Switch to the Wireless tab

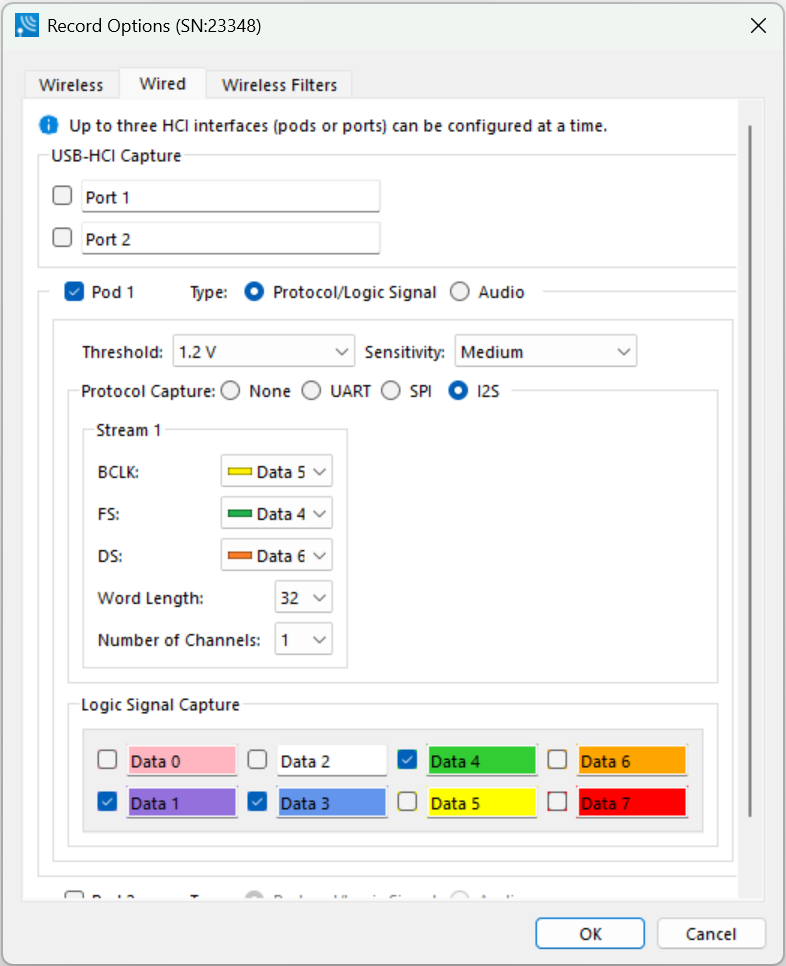click(71, 84)
